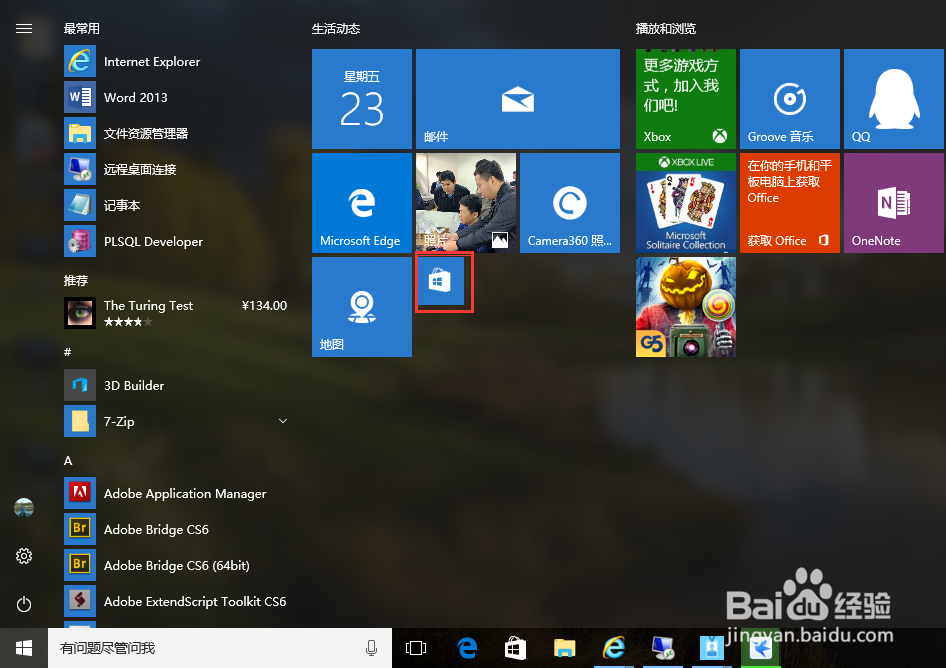Open the 邮件 mail tile
The image size is (946, 668).
[518, 99]
